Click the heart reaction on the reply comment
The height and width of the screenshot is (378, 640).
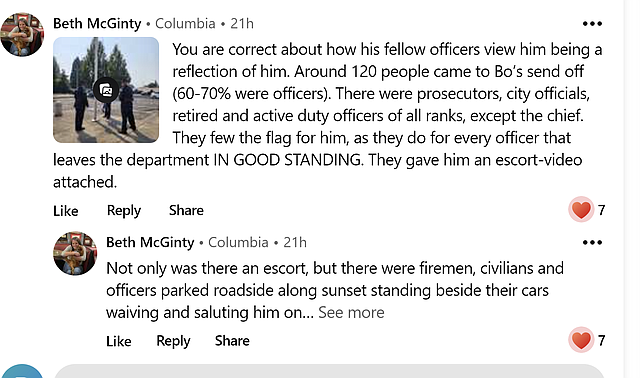click(581, 340)
